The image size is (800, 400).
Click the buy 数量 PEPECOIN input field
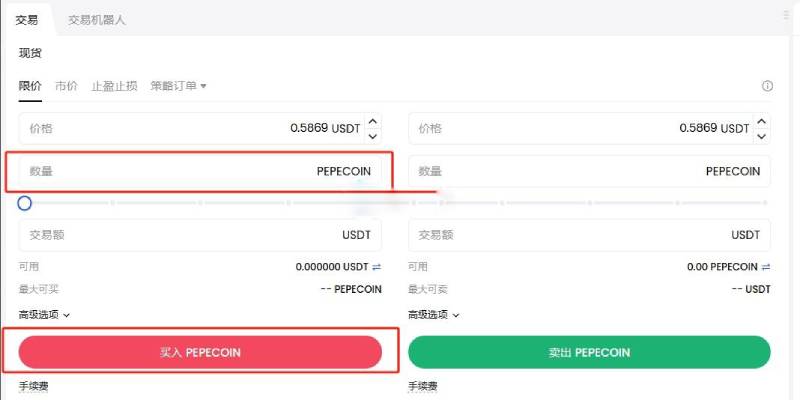[200, 171]
